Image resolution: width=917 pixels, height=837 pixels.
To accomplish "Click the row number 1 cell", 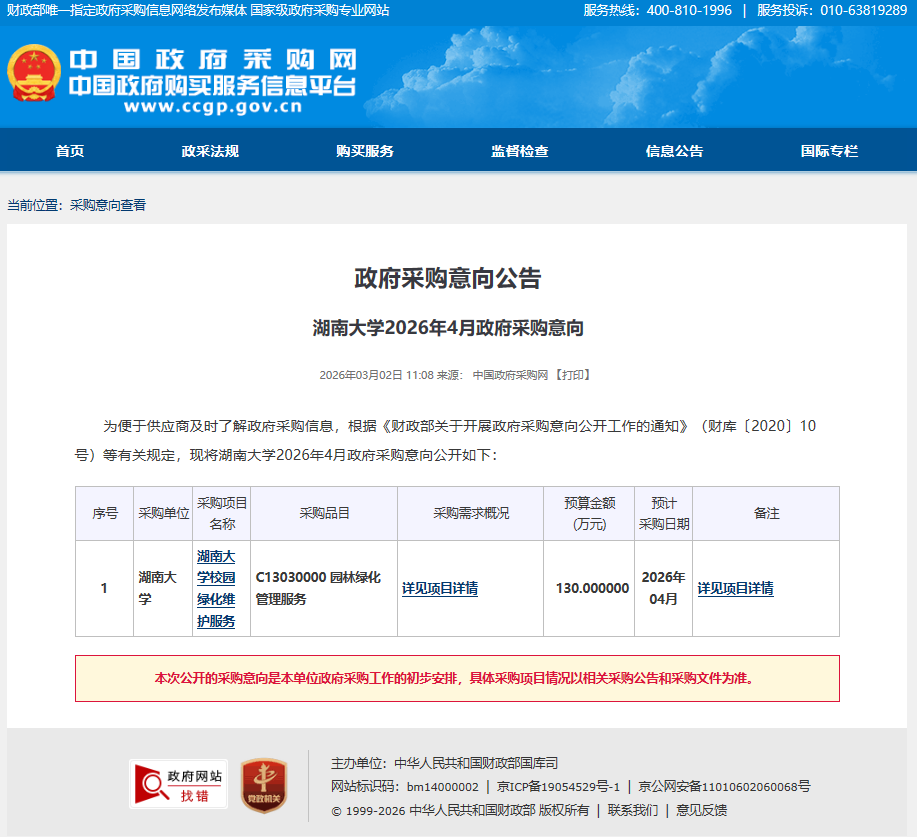I will [x=105, y=588].
